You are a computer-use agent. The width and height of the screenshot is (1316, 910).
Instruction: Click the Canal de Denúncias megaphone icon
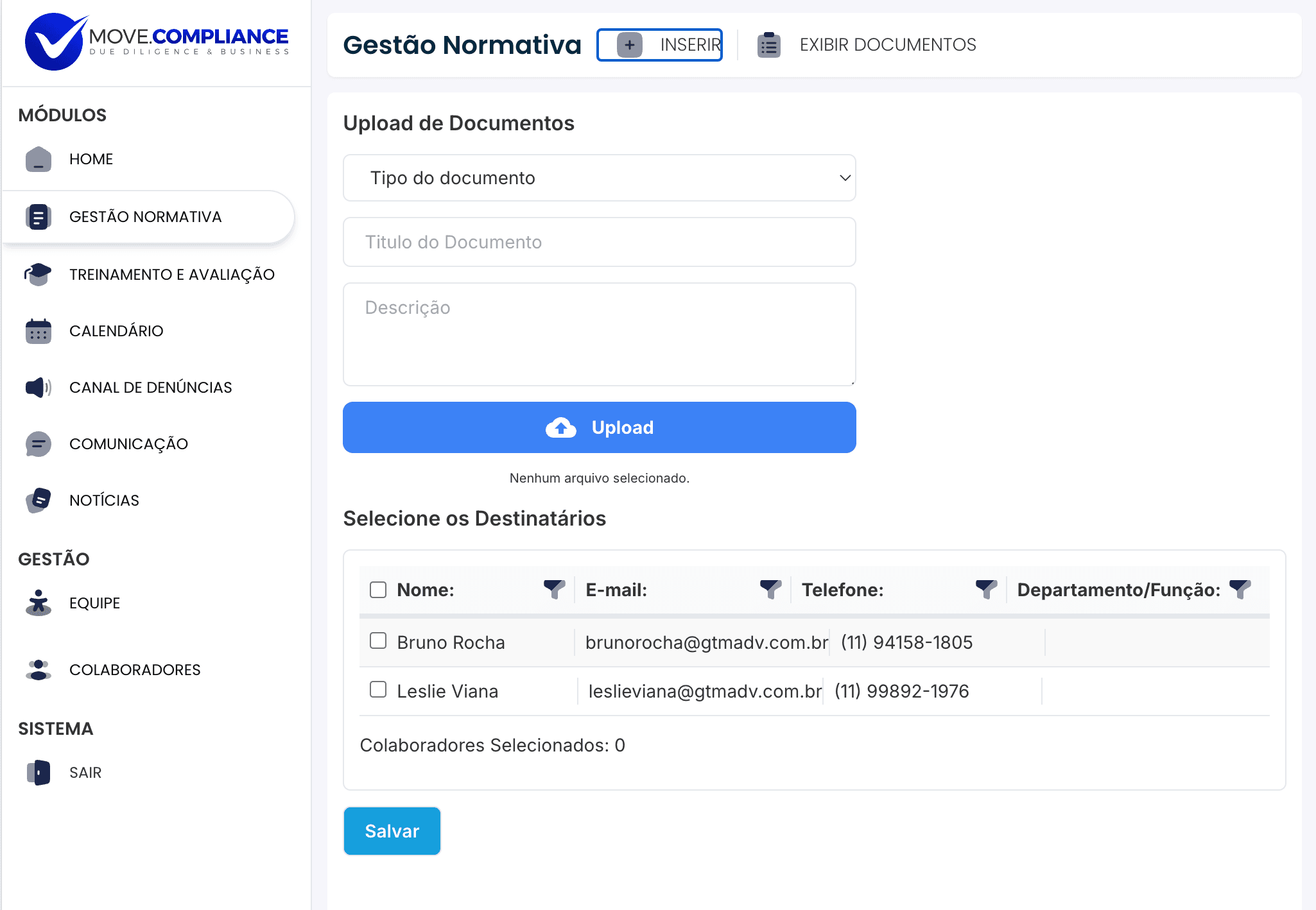point(38,388)
